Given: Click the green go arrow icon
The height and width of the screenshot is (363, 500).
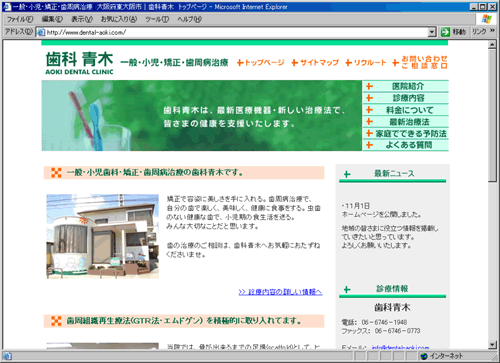Looking at the screenshot, I should 445,32.
